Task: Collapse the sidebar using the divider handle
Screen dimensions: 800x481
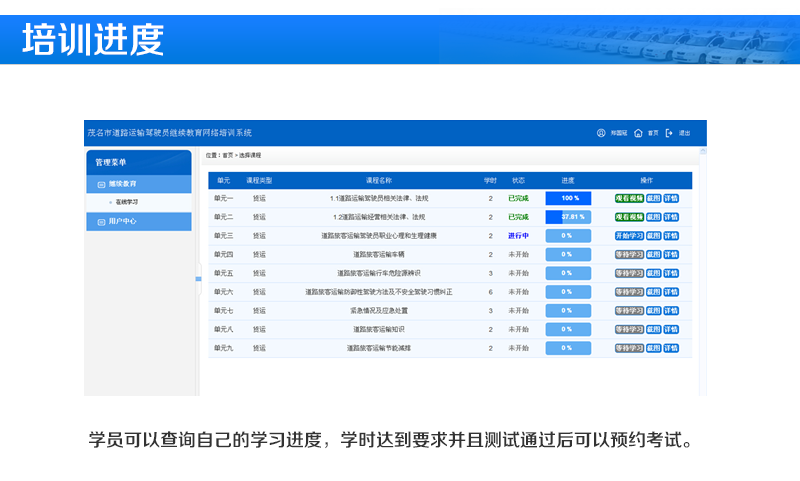Action: 197,279
